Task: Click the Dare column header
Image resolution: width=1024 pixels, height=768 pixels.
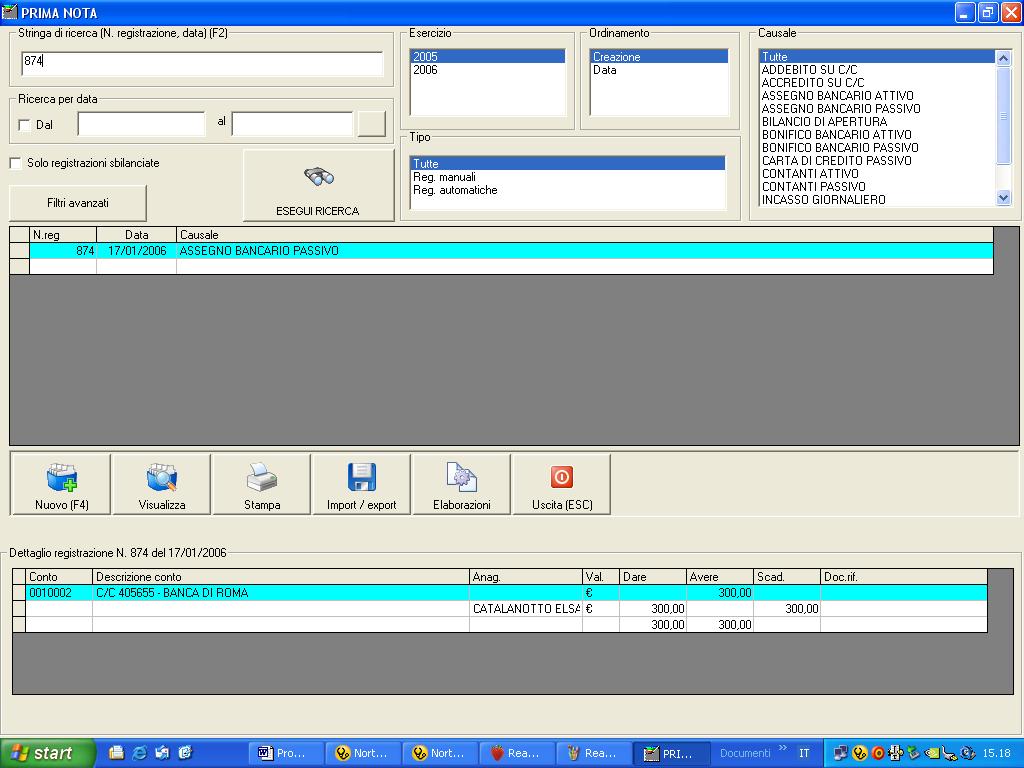Action: [652, 577]
